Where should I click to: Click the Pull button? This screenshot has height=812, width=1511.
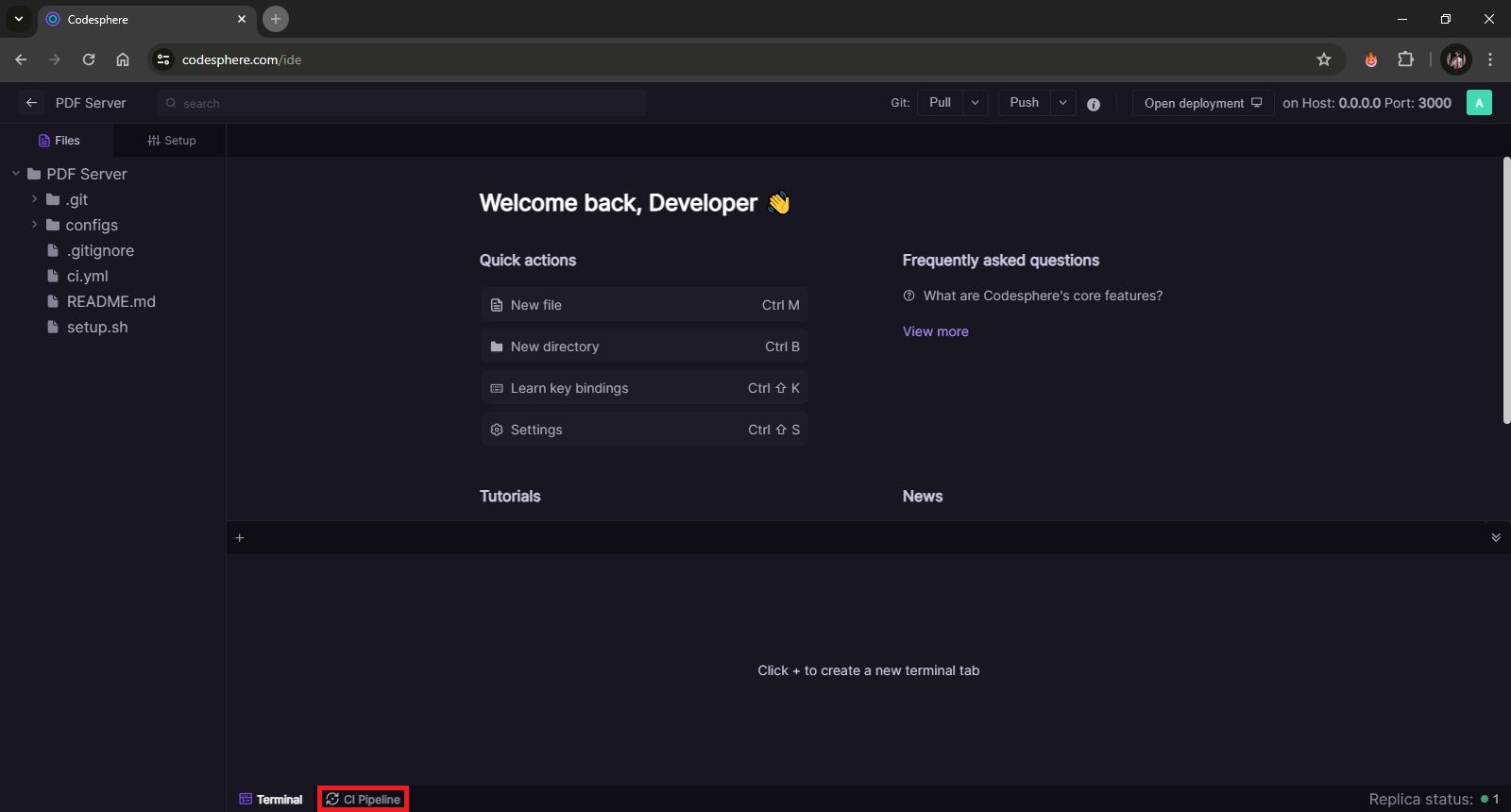click(941, 103)
